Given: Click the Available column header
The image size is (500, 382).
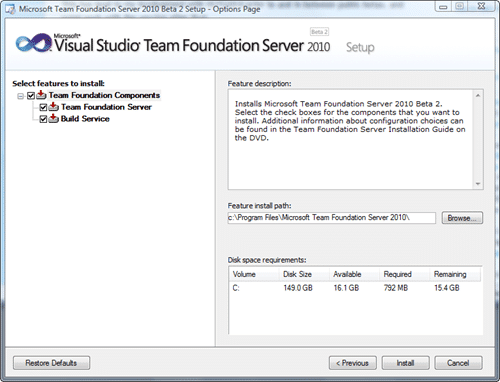Looking at the screenshot, I should tap(354, 274).
